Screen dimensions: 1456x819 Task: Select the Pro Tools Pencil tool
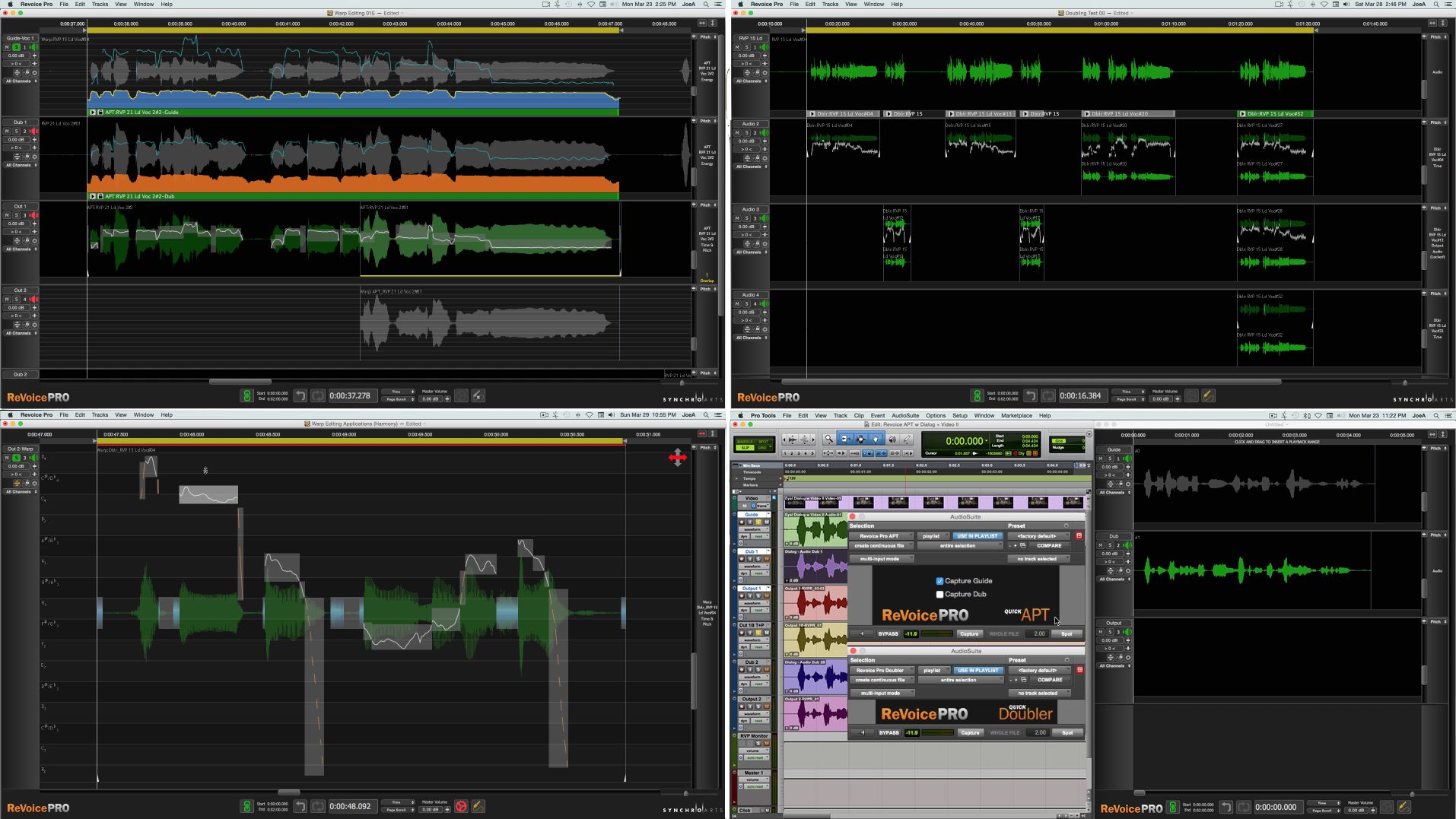pyautogui.click(x=907, y=439)
